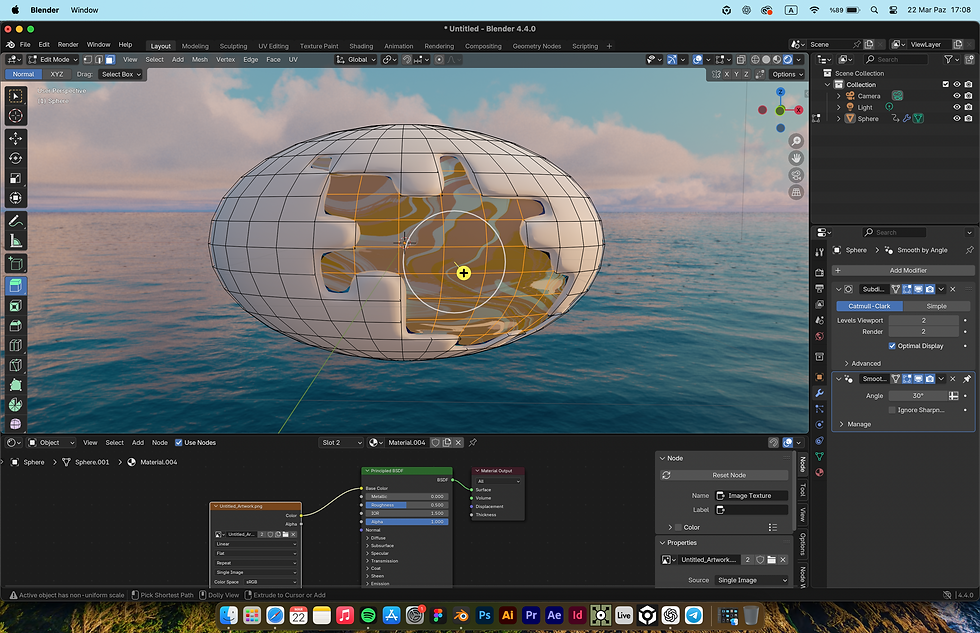The image size is (980, 633).
Task: Click the Roughness slider in Principled BSDF
Action: click(x=406, y=505)
